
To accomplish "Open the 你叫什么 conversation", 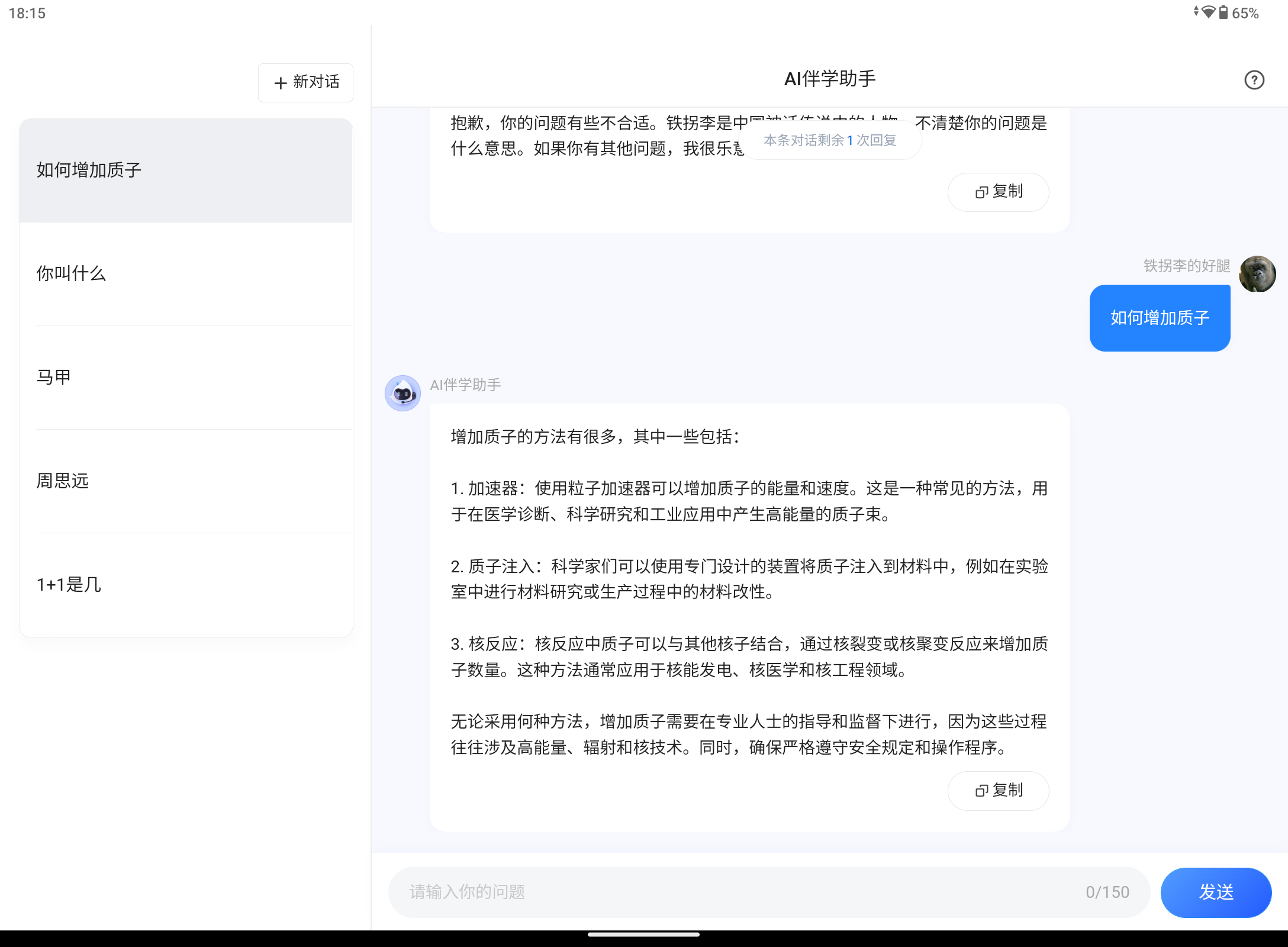I will tap(186, 274).
